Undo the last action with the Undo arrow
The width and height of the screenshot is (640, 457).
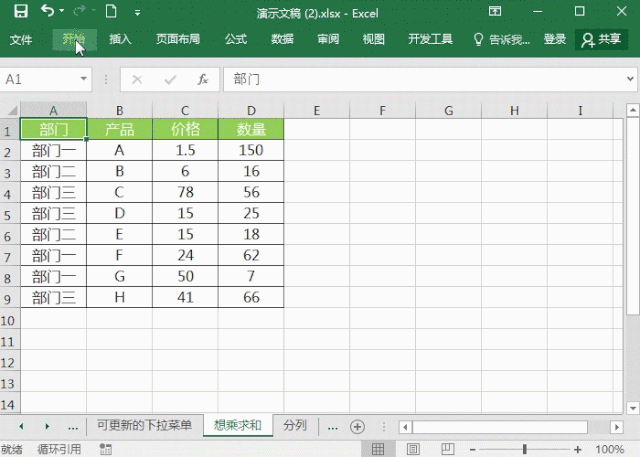tap(47, 11)
